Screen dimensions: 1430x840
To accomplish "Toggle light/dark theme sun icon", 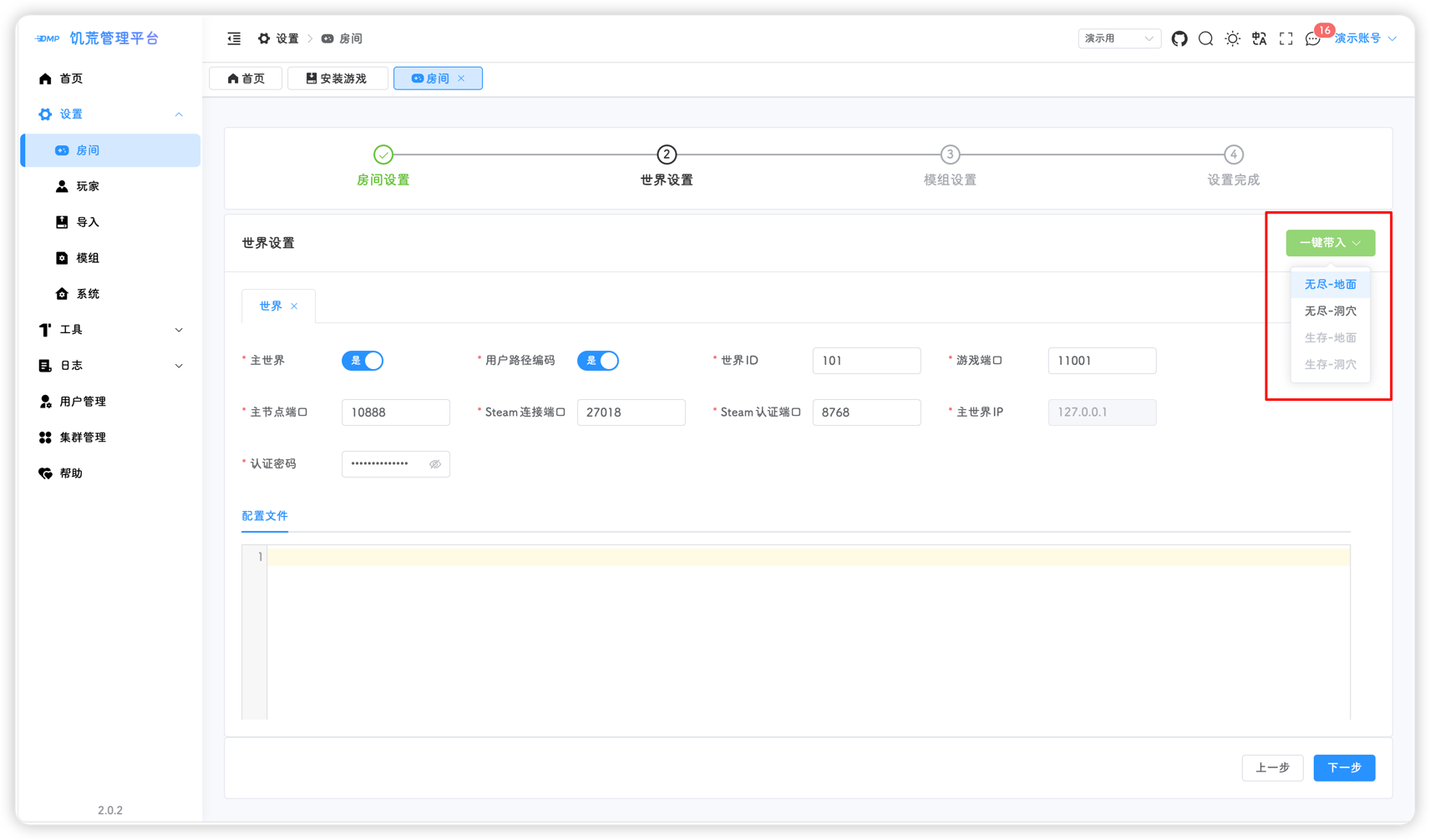I will [x=1232, y=38].
